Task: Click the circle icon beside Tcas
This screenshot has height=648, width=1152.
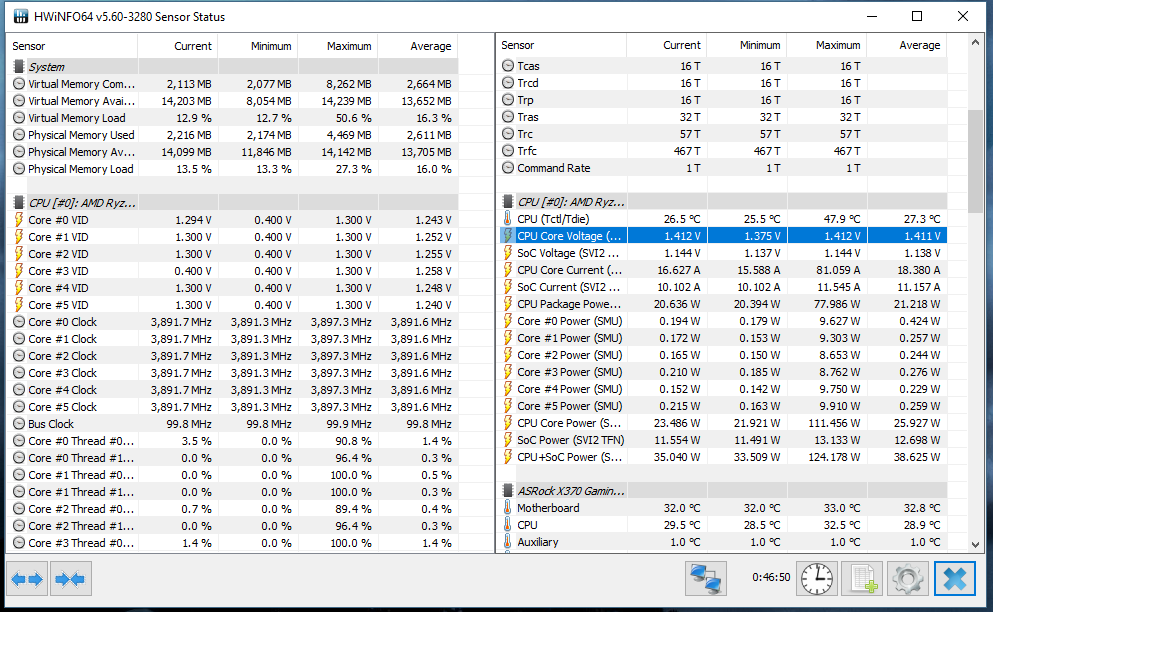Action: pyautogui.click(x=508, y=65)
